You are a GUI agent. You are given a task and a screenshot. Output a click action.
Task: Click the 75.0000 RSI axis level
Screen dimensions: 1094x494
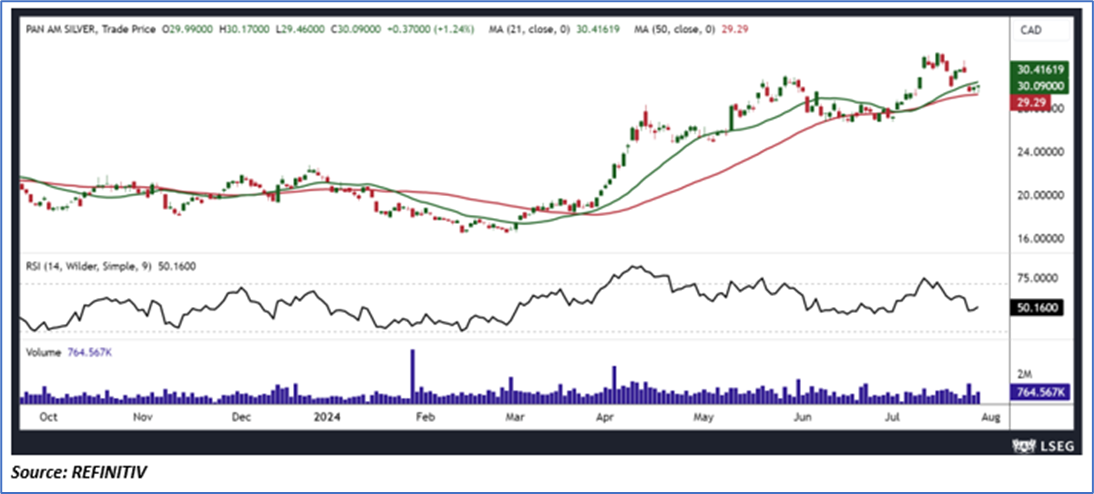[1035, 278]
